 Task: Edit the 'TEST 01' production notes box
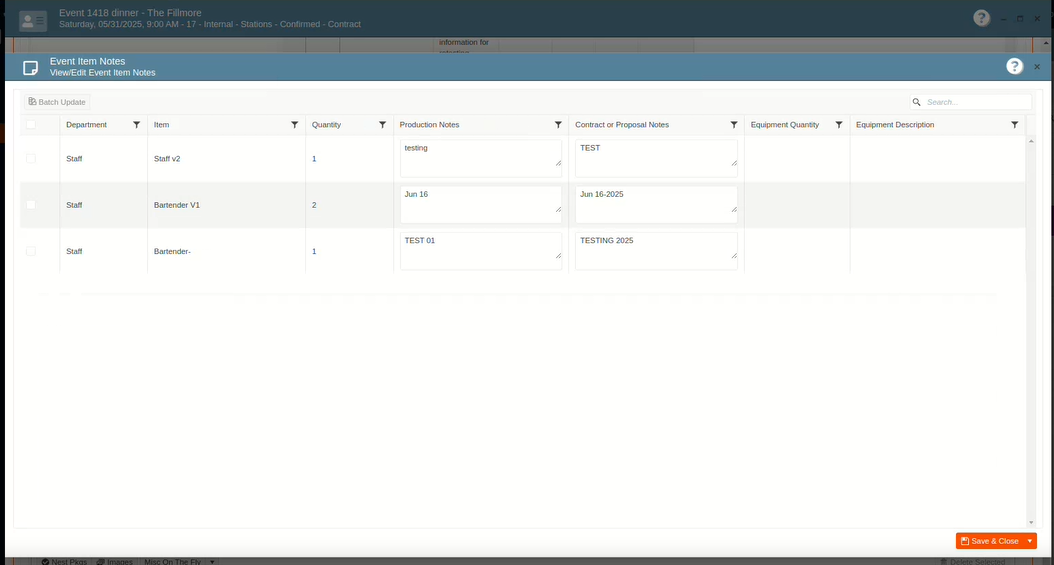pos(481,251)
